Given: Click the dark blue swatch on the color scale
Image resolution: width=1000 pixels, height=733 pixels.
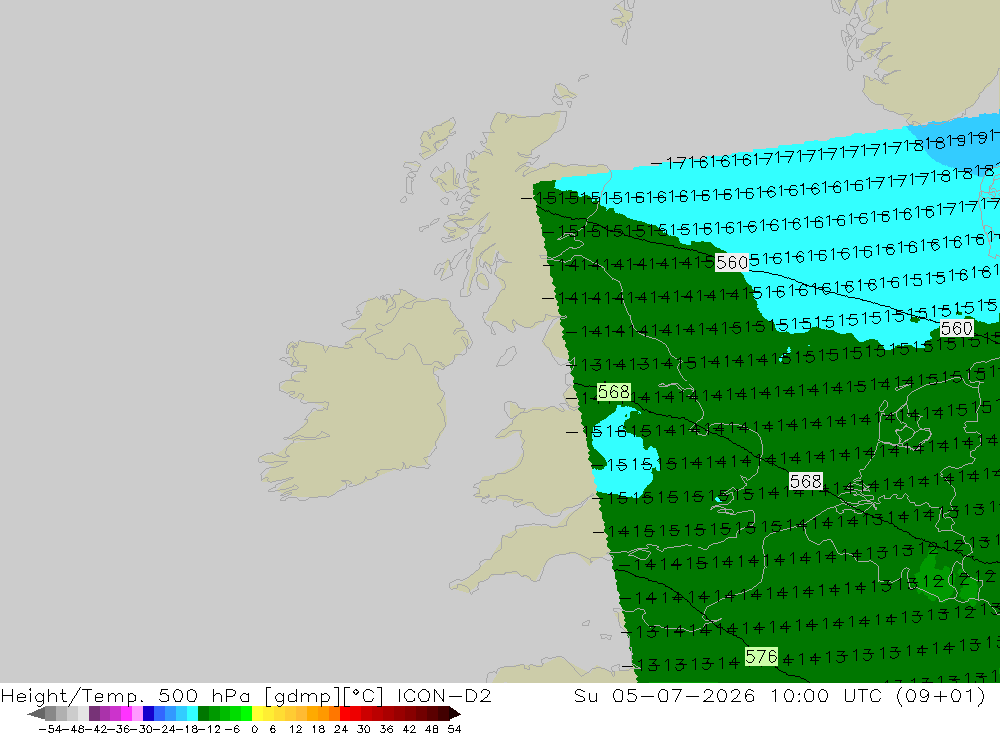Looking at the screenshot, I should [x=148, y=714].
